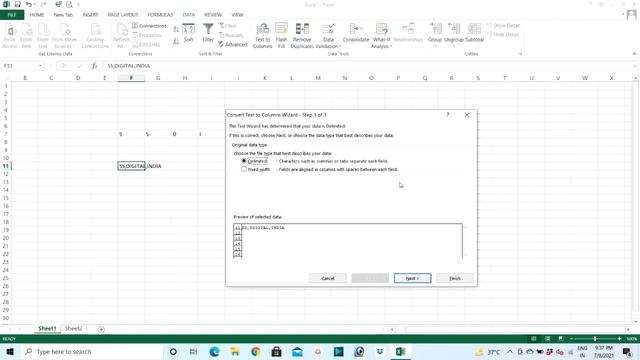640x360 pixels.
Task: Click the formula bar input
Action: (x=367, y=66)
